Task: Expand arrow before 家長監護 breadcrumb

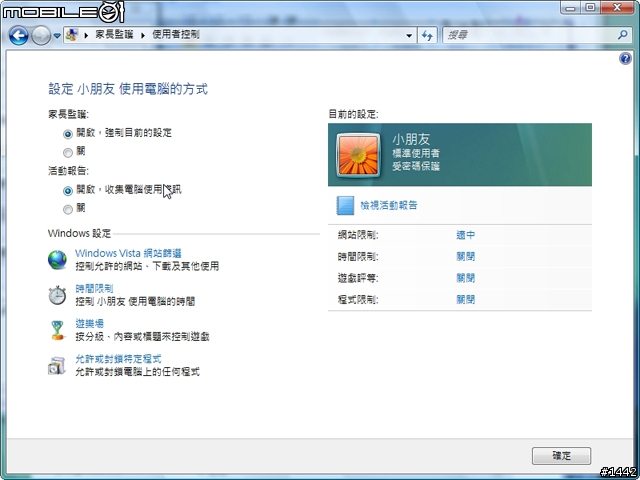Action: [86, 36]
